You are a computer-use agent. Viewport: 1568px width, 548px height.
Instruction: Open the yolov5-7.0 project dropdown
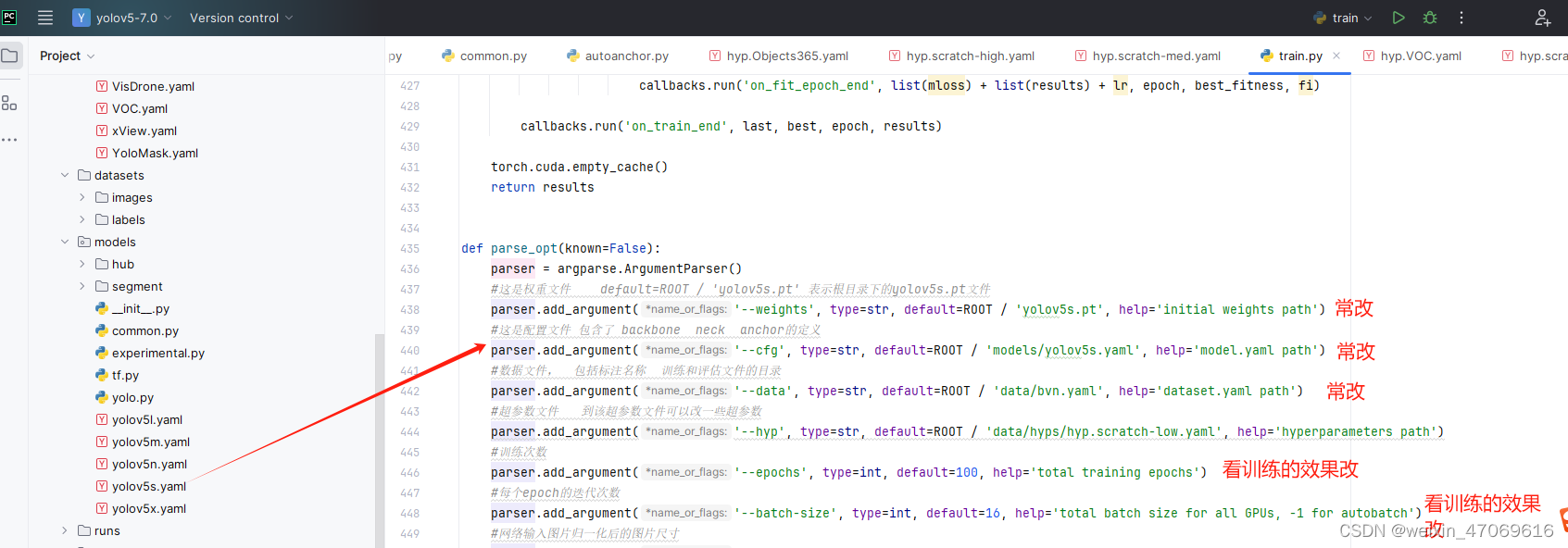(x=122, y=18)
